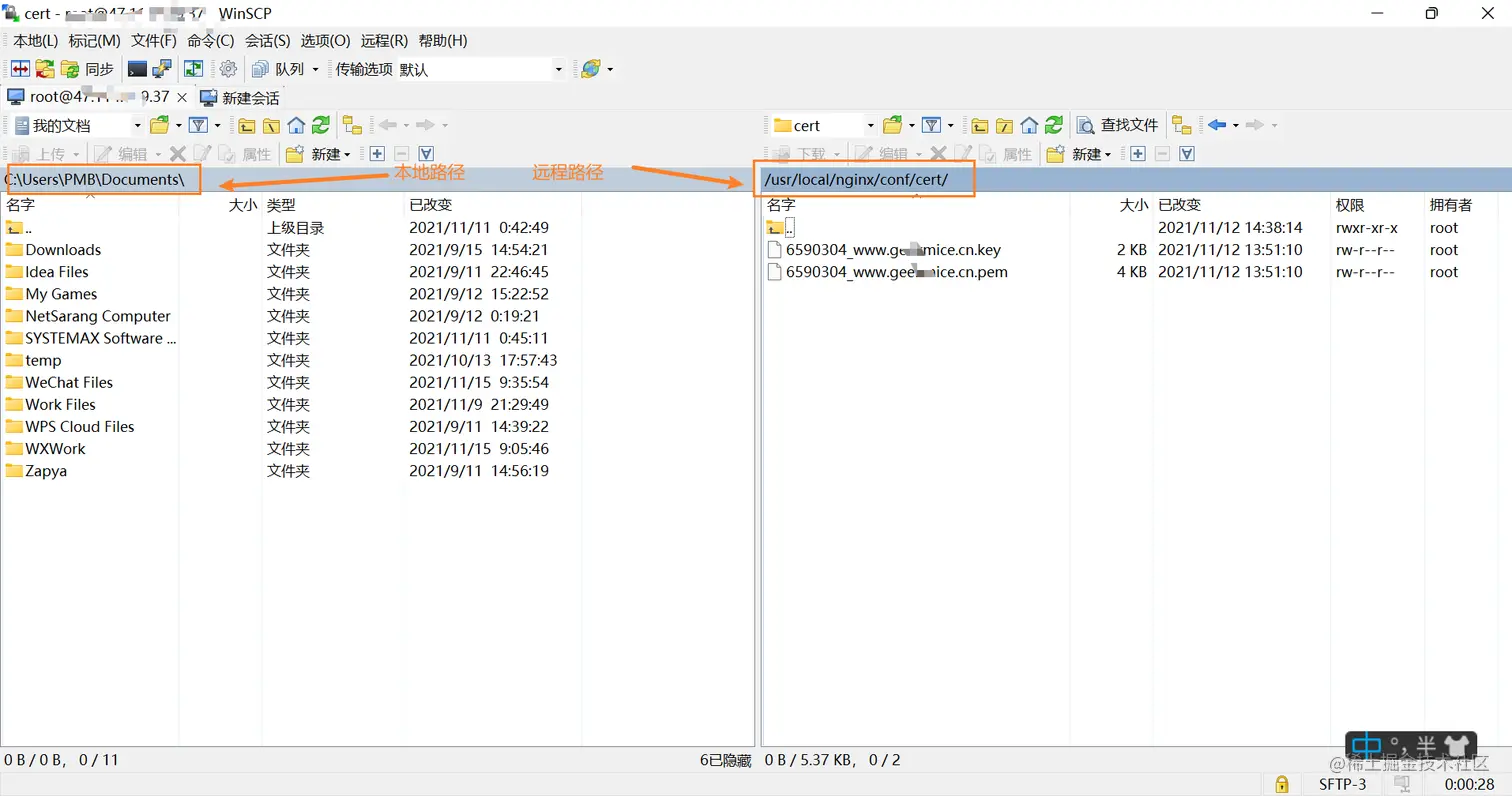
Task: Click the 查找文件 find files button
Action: [1118, 125]
